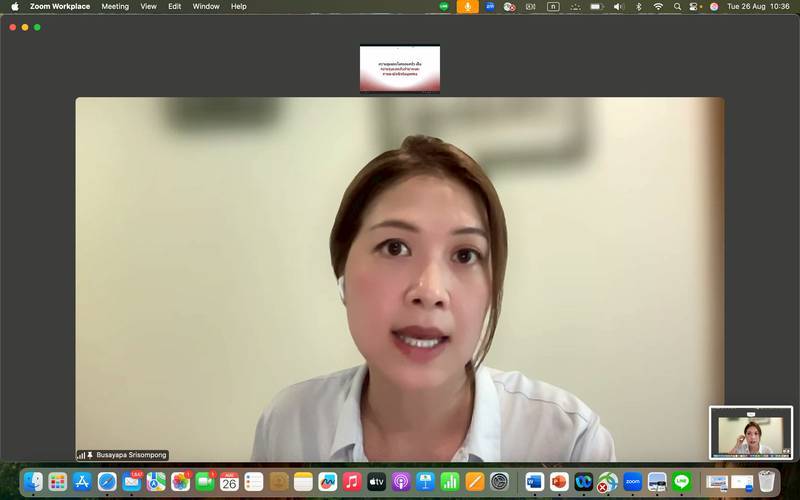Screen dimensions: 800x500
Task: Open the View menu
Action: click(x=148, y=6)
